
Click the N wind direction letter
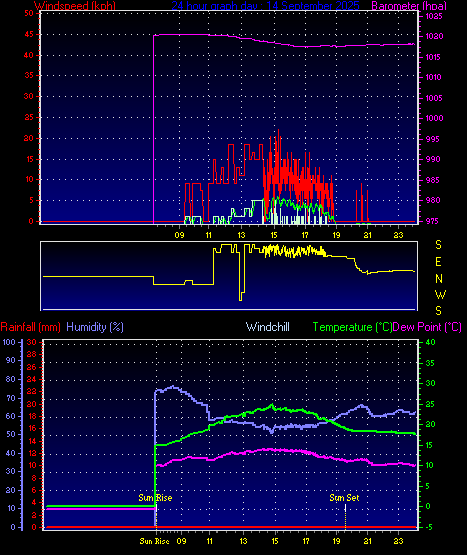439,279
